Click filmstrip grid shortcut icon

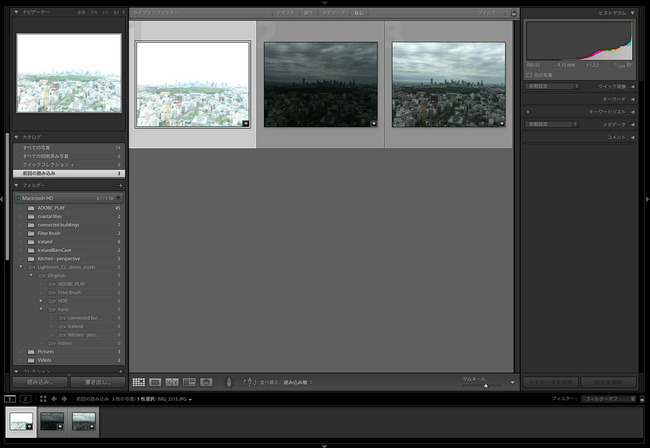[x=43, y=399]
